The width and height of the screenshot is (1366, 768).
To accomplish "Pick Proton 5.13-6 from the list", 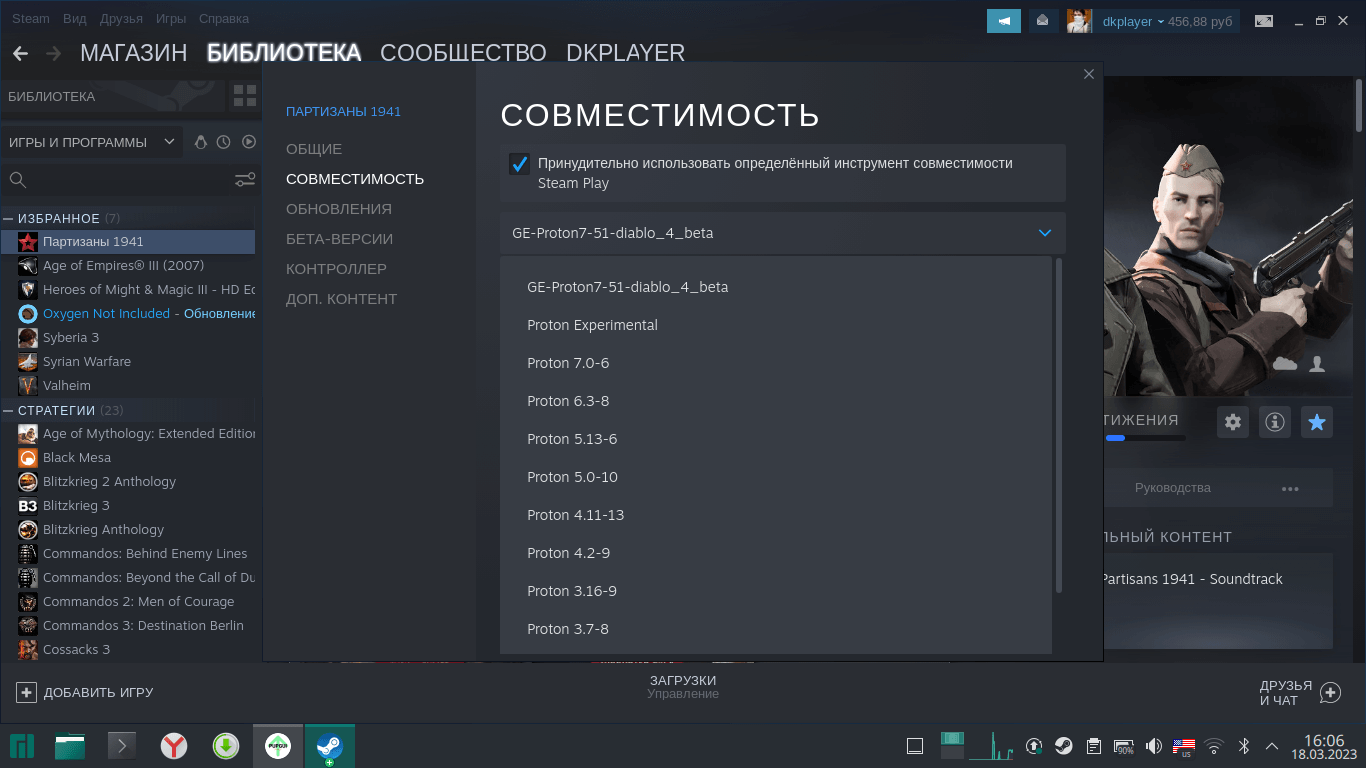I will pos(776,439).
